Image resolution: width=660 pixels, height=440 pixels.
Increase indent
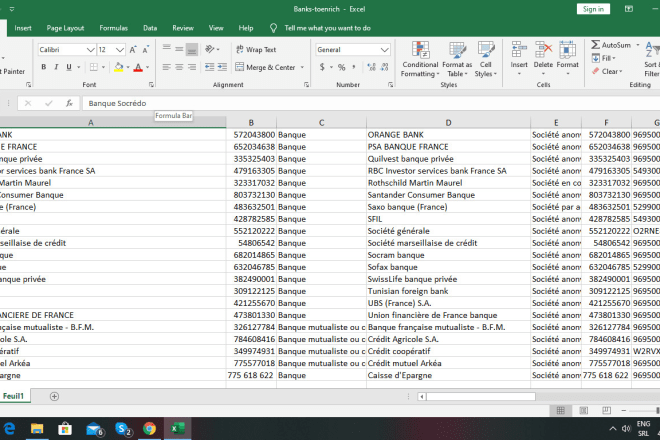point(222,67)
